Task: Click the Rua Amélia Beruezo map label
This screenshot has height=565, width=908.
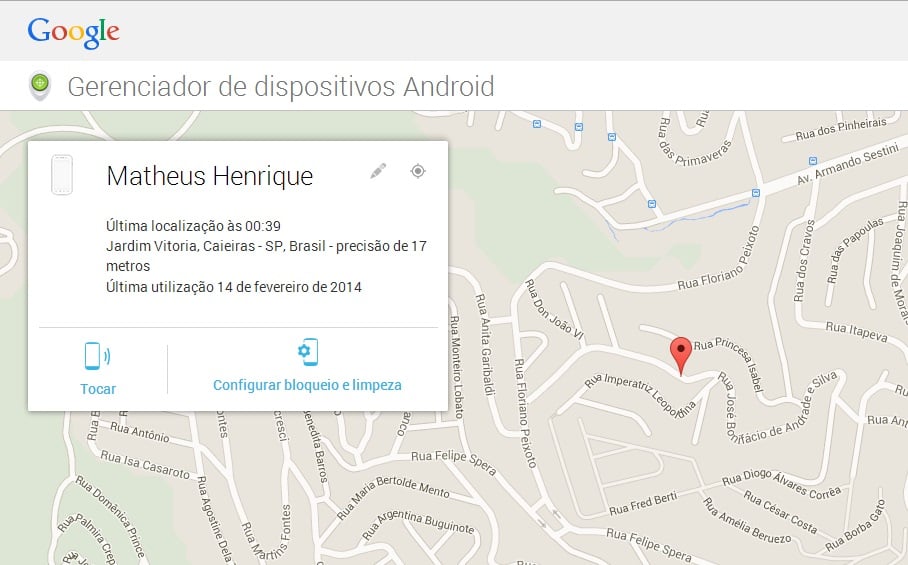Action: (746, 520)
